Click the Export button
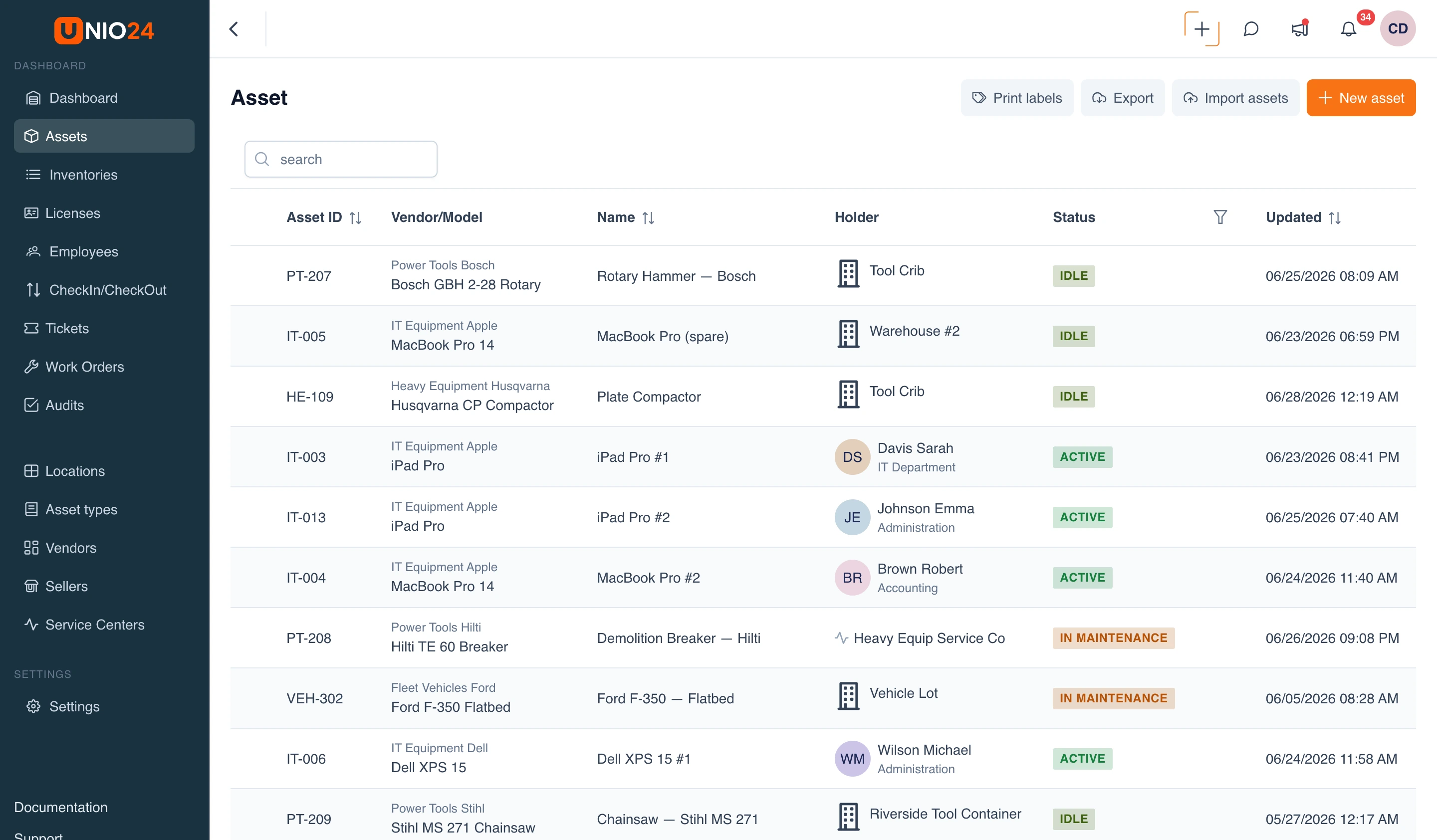This screenshot has width=1437, height=840. [x=1122, y=98]
